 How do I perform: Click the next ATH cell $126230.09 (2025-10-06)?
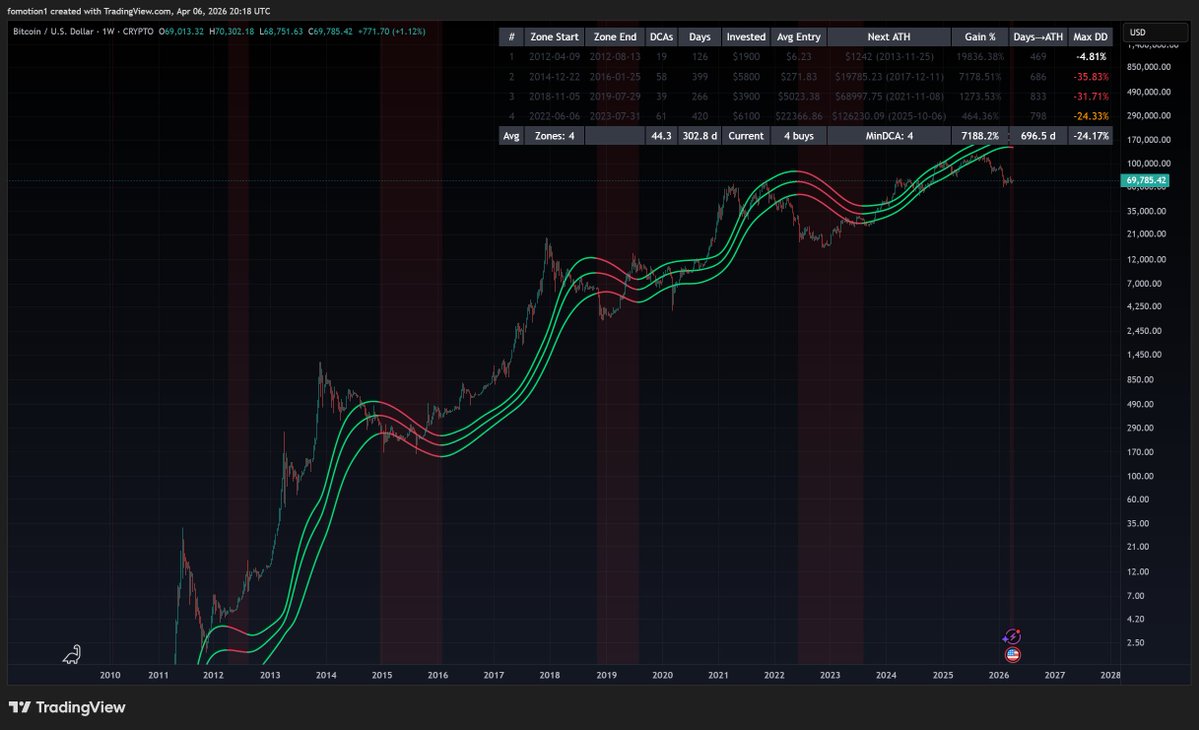pyautogui.click(x=889, y=116)
